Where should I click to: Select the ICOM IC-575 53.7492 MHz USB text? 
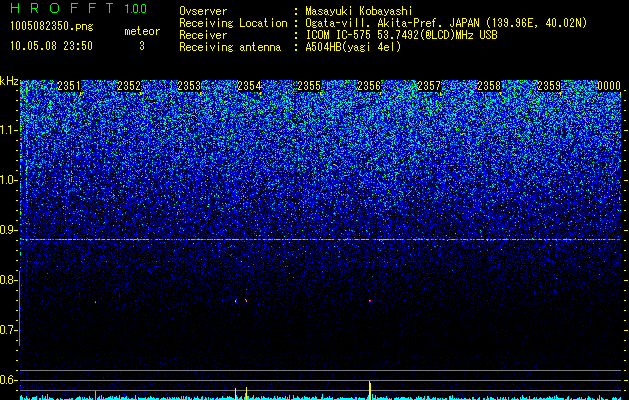click(x=401, y=35)
